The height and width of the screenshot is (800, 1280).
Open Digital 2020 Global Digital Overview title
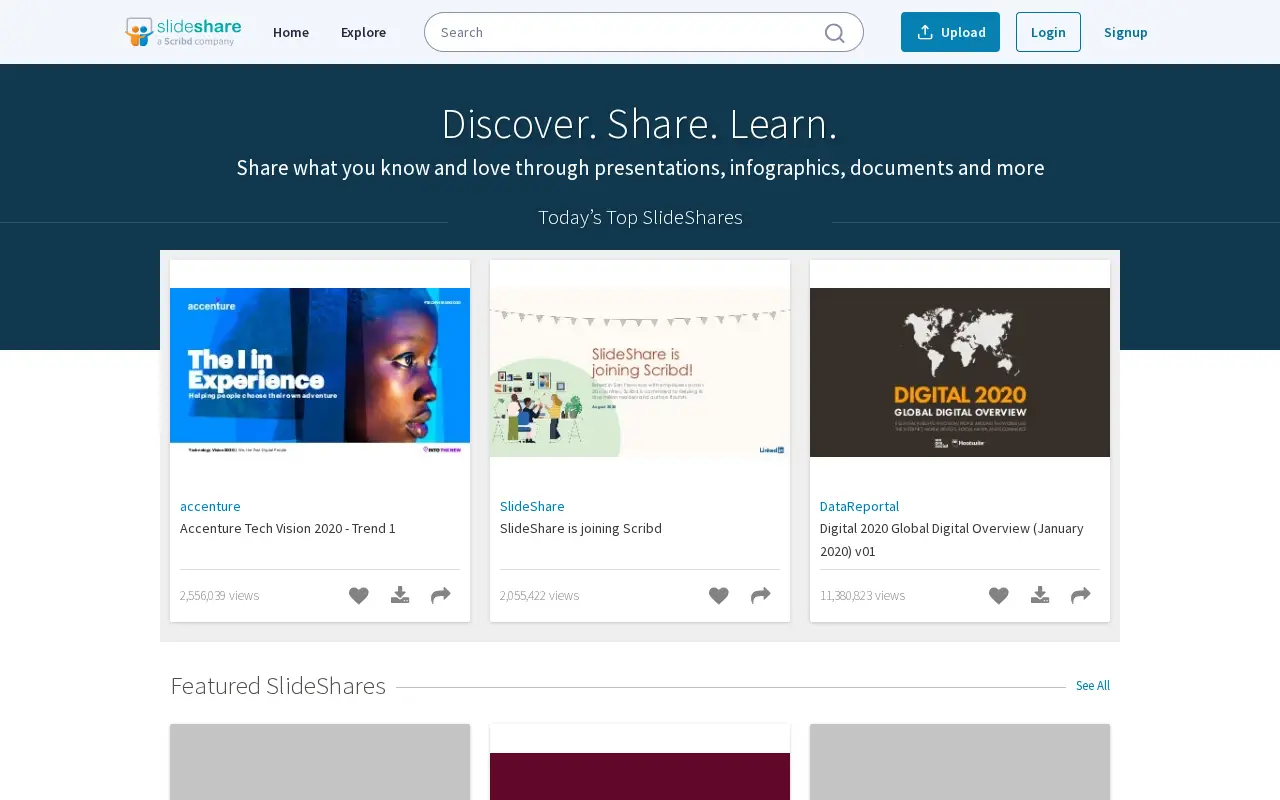952,539
